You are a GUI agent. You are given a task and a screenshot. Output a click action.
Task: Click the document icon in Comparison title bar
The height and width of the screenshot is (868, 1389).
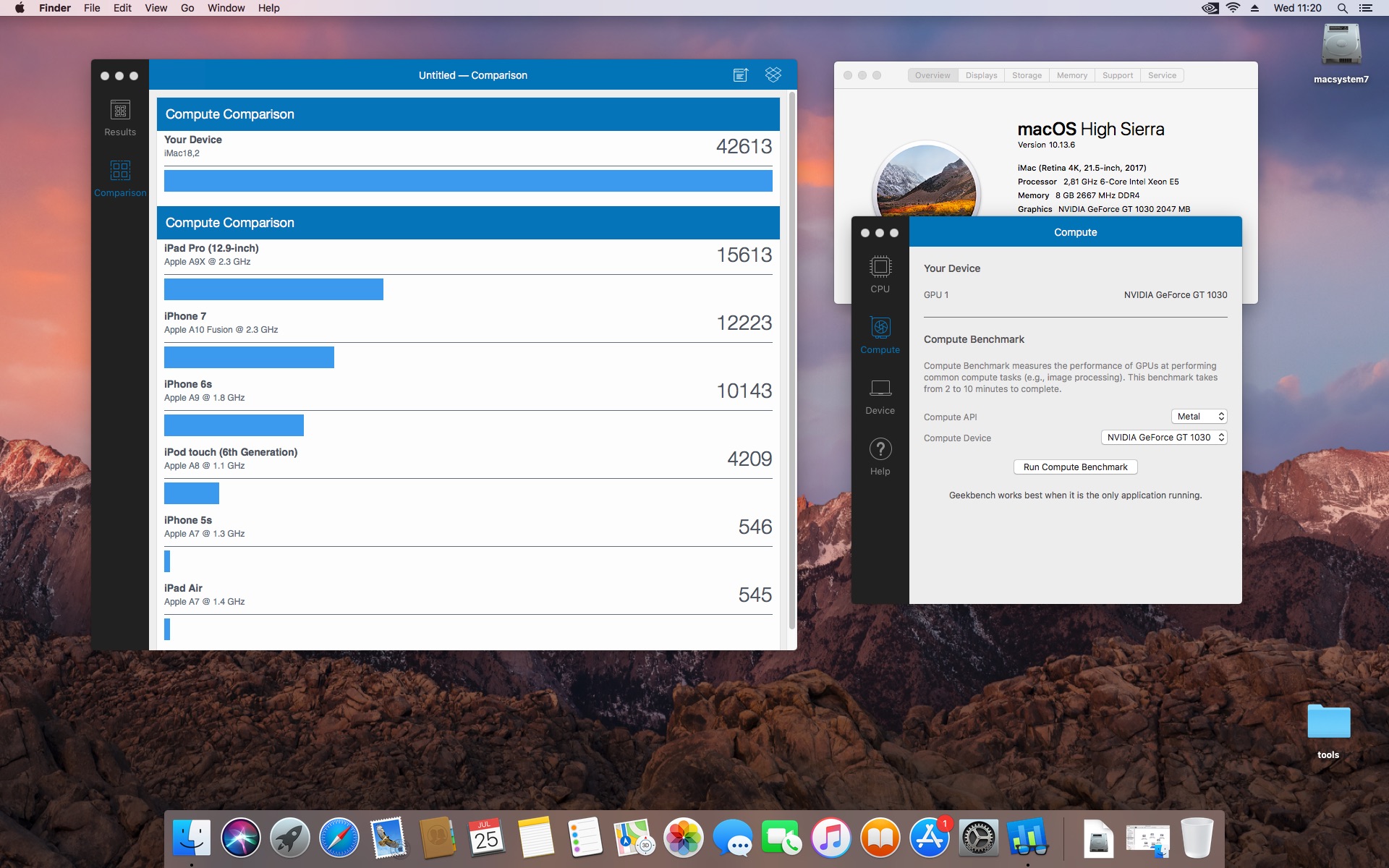tap(741, 75)
